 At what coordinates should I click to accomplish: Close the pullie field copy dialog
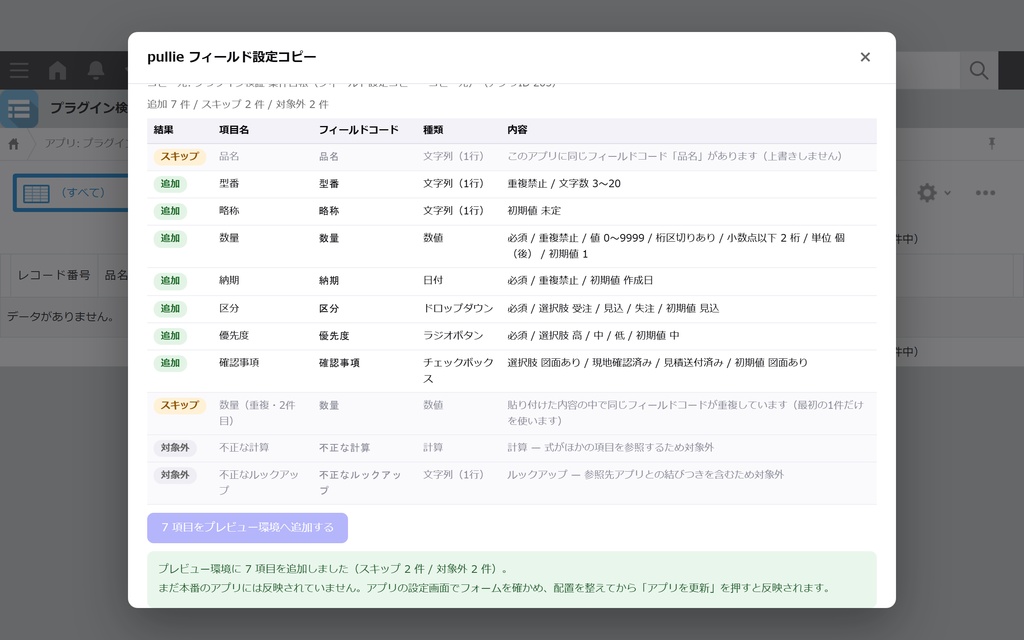point(865,57)
